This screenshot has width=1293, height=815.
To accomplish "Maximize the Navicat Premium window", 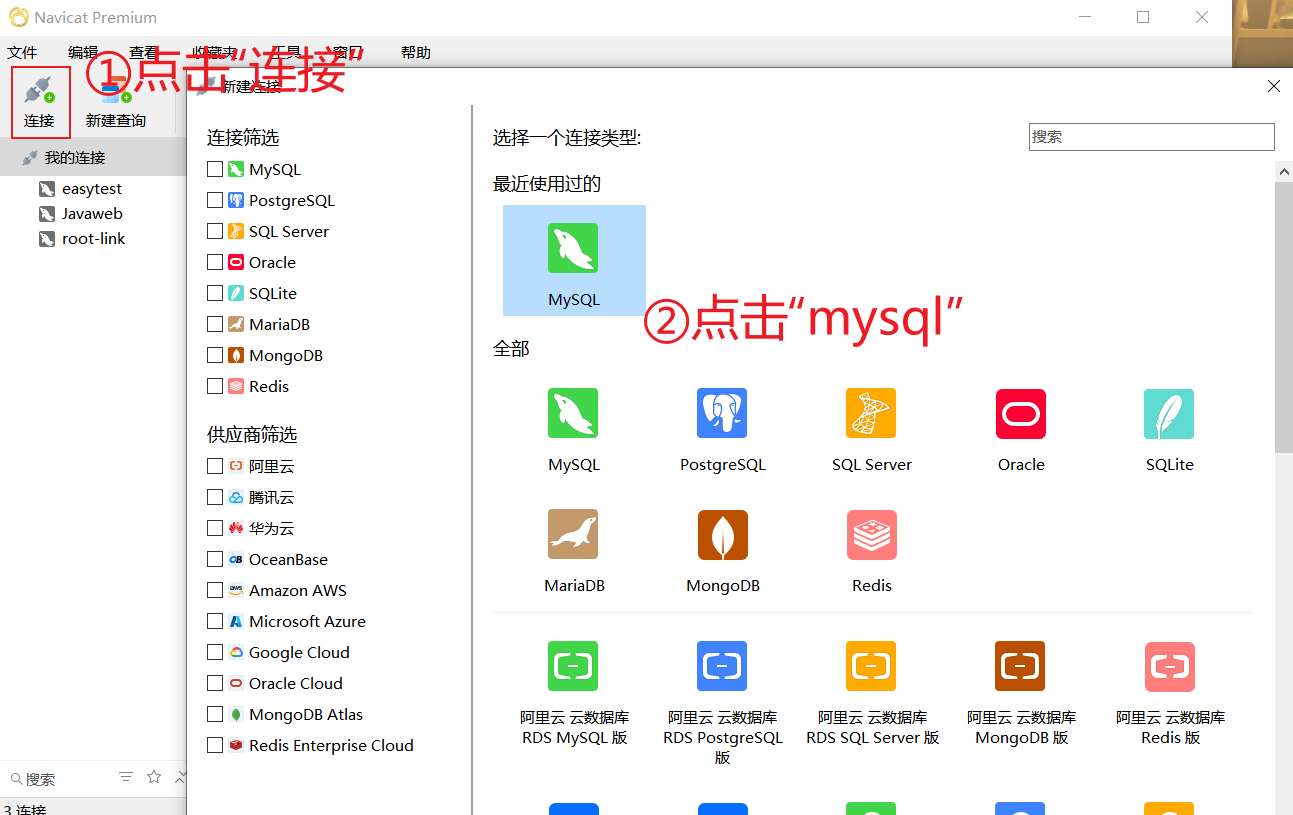I will [1143, 17].
